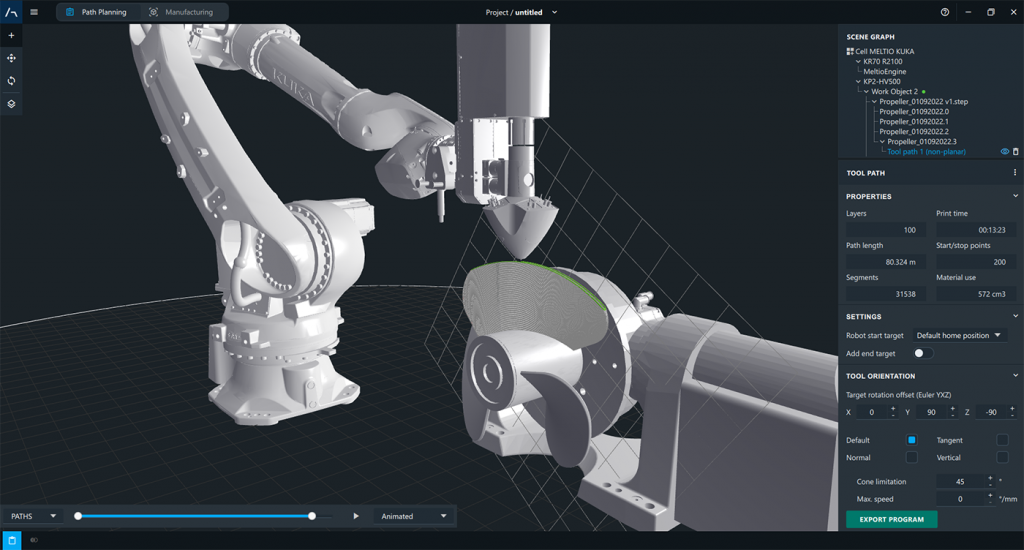The image size is (1024, 550).
Task: Open the Animated mode dropdown
Action: [414, 516]
